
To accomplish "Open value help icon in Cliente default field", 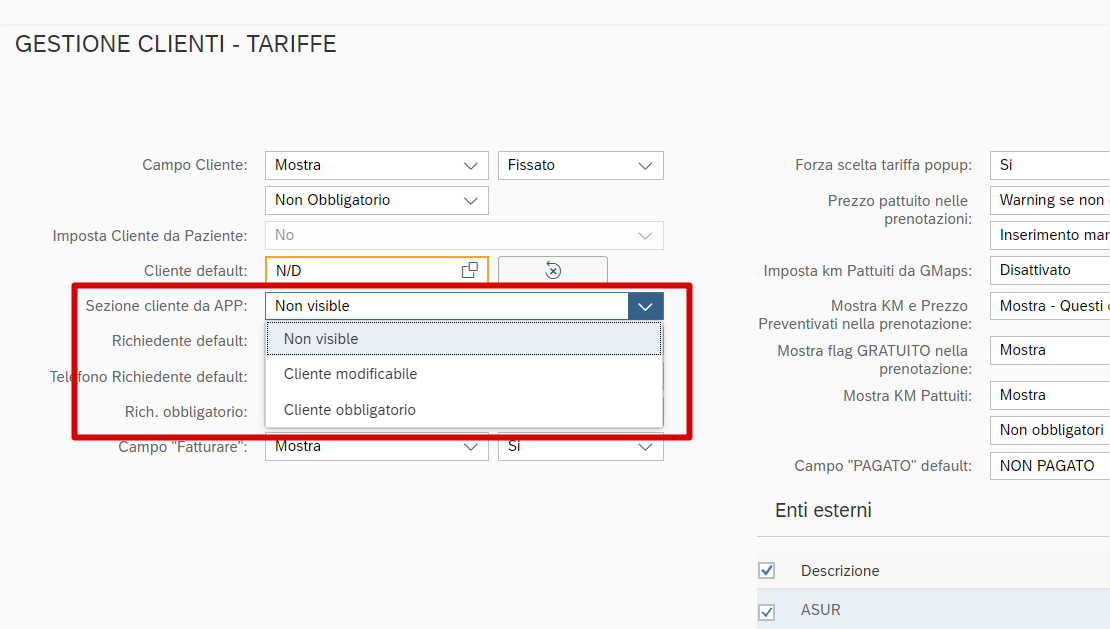I will click(x=469, y=270).
